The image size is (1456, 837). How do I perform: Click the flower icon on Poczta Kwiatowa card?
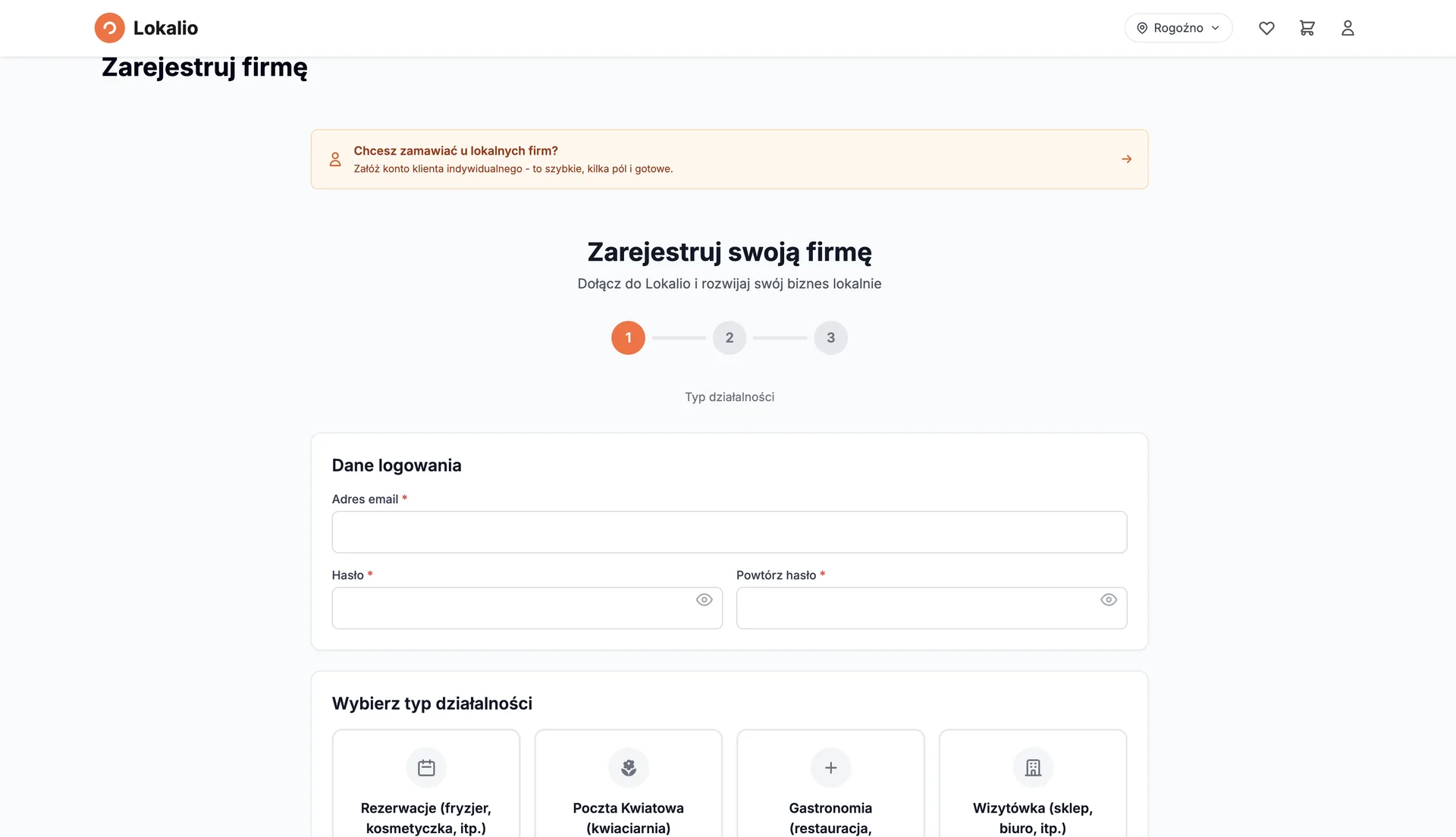[629, 768]
